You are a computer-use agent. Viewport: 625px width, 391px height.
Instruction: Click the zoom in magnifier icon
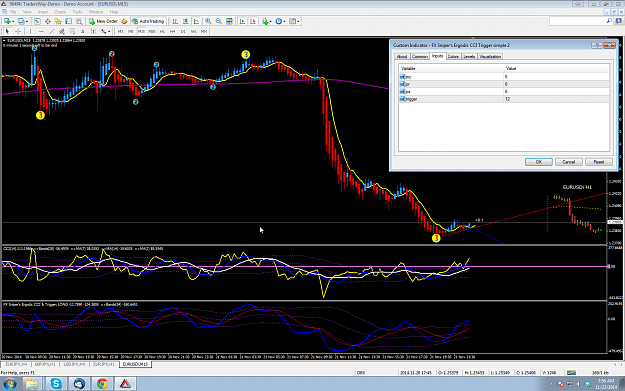pyautogui.click(x=208, y=21)
